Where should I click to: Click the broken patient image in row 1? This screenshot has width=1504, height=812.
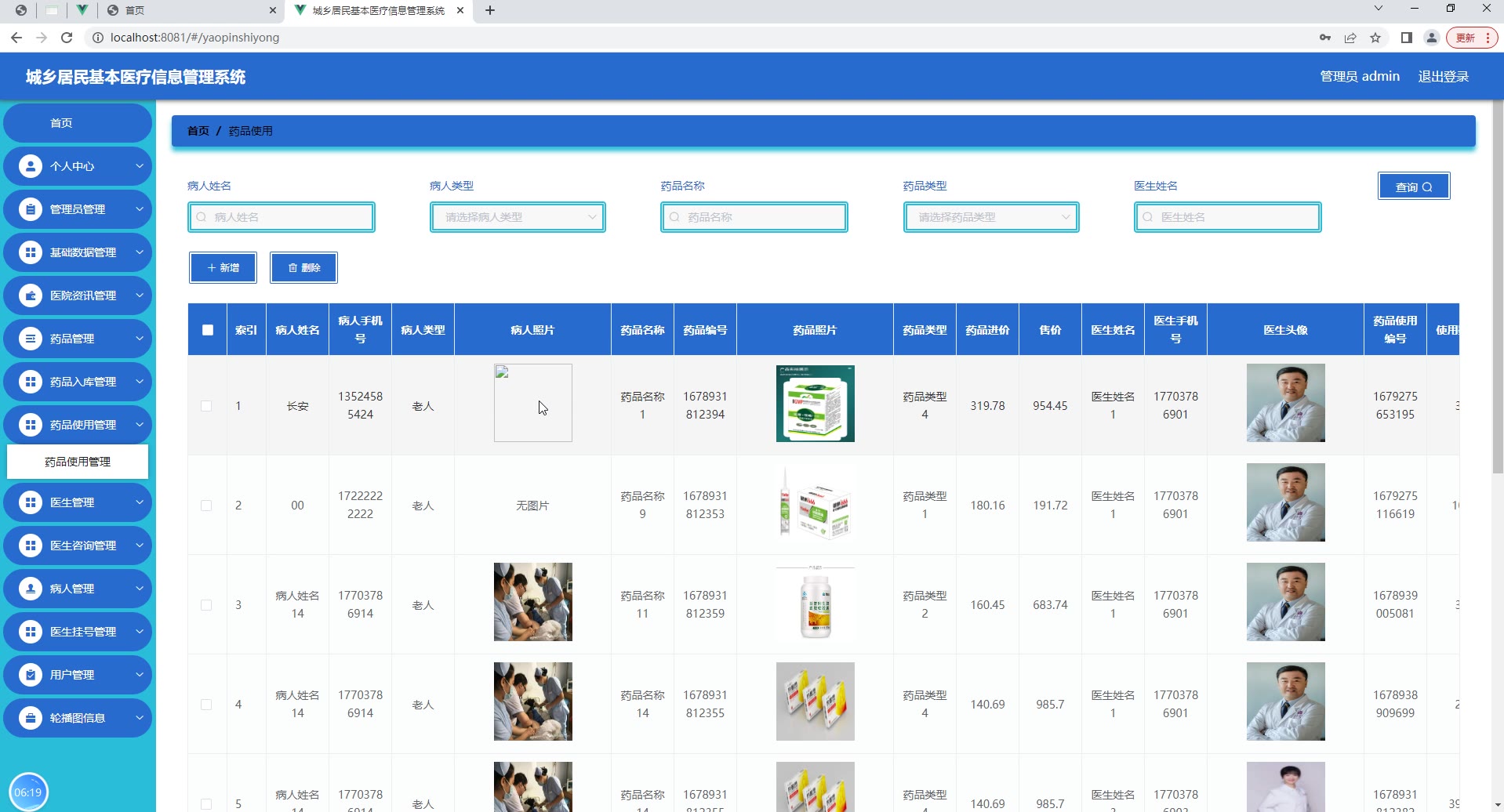[x=533, y=403]
